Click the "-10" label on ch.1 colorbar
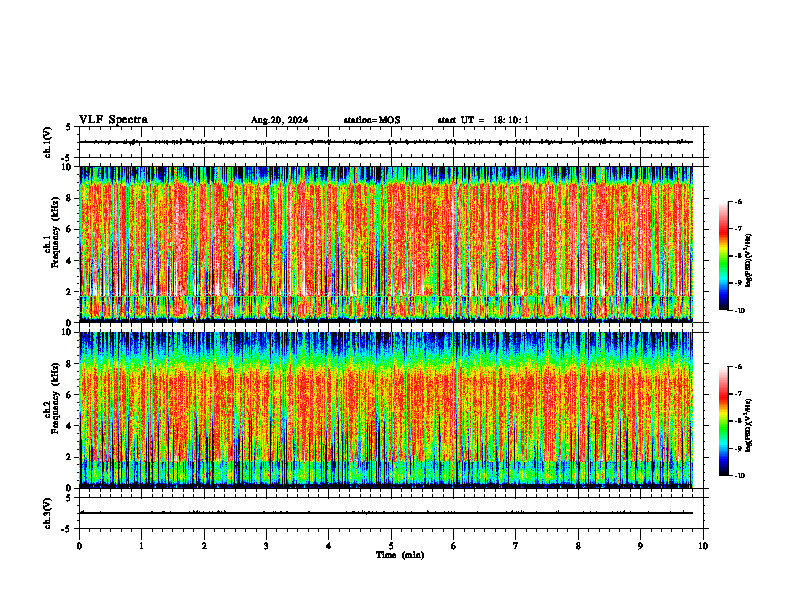Viewport: 792px width, 612px height. (739, 311)
